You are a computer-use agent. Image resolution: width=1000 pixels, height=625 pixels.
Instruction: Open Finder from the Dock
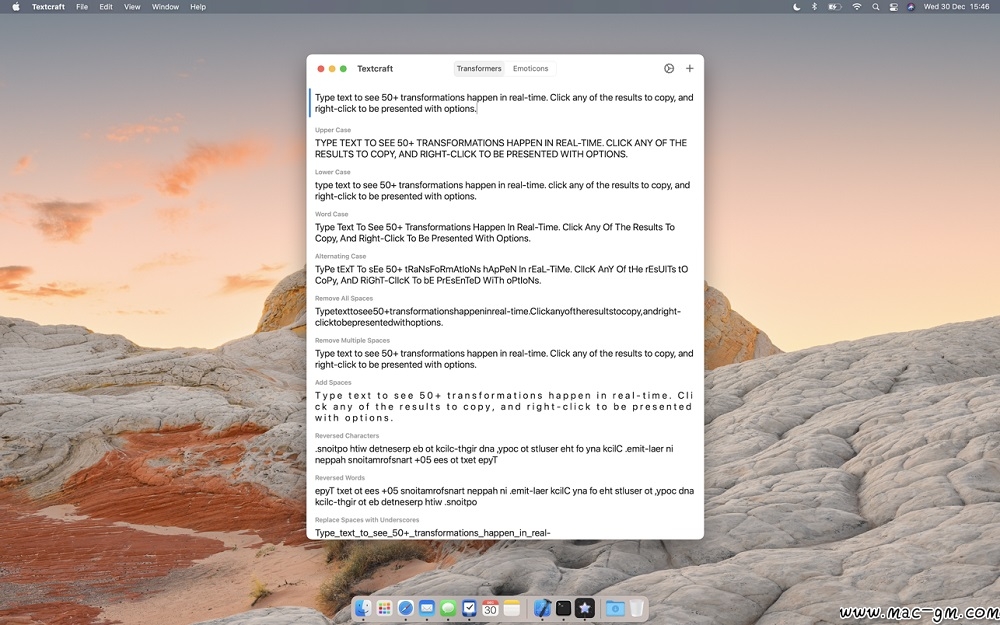[364, 608]
